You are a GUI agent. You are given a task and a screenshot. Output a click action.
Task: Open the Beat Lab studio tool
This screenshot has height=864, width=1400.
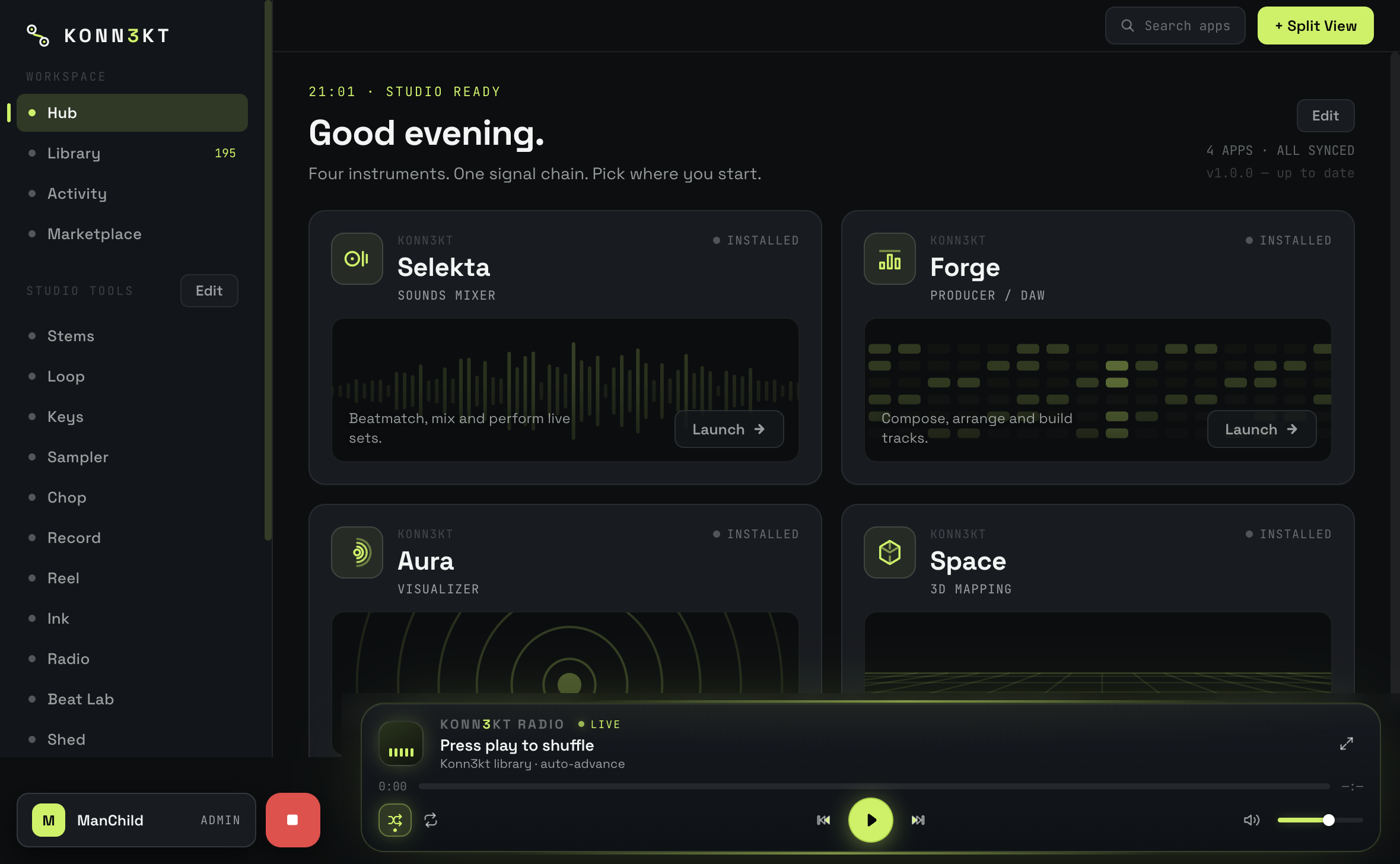coord(132,699)
